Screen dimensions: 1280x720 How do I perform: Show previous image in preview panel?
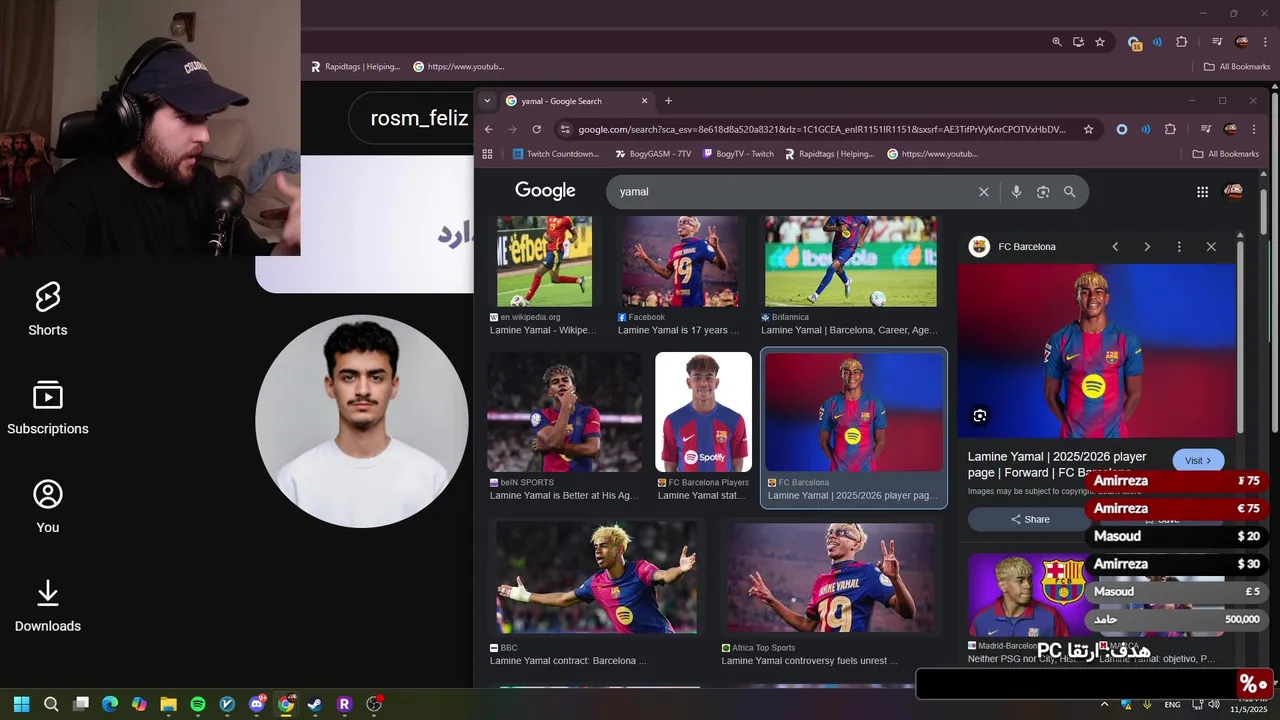click(1115, 247)
